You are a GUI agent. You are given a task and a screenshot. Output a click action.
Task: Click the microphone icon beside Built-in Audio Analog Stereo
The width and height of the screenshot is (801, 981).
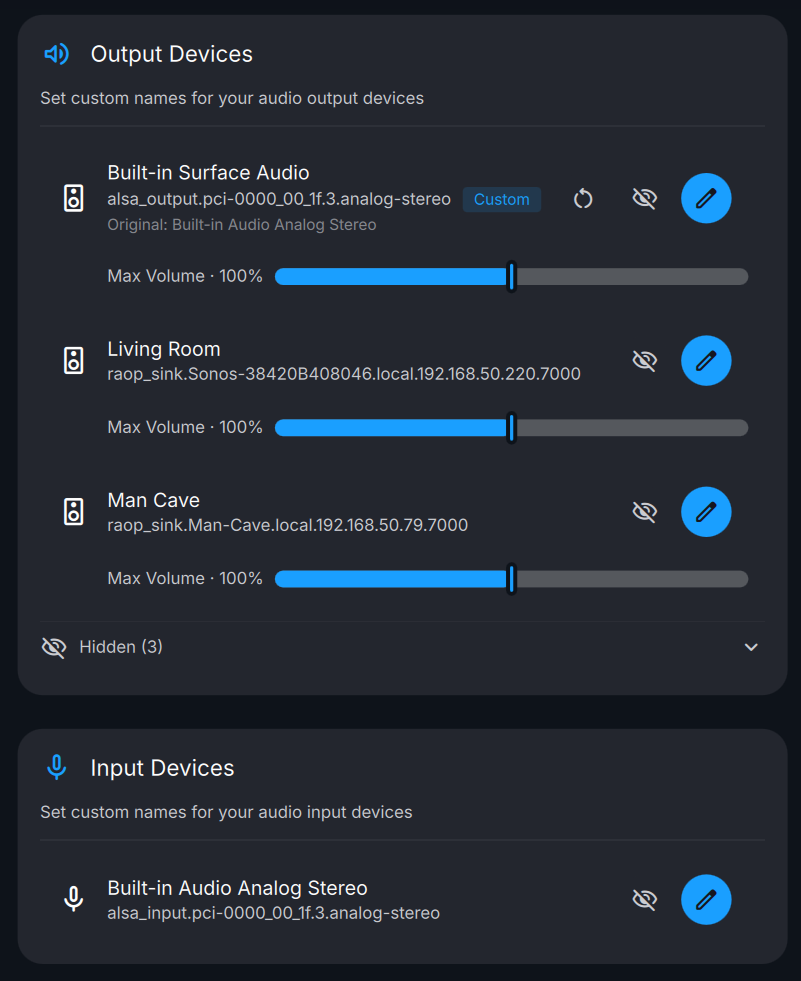point(73,899)
